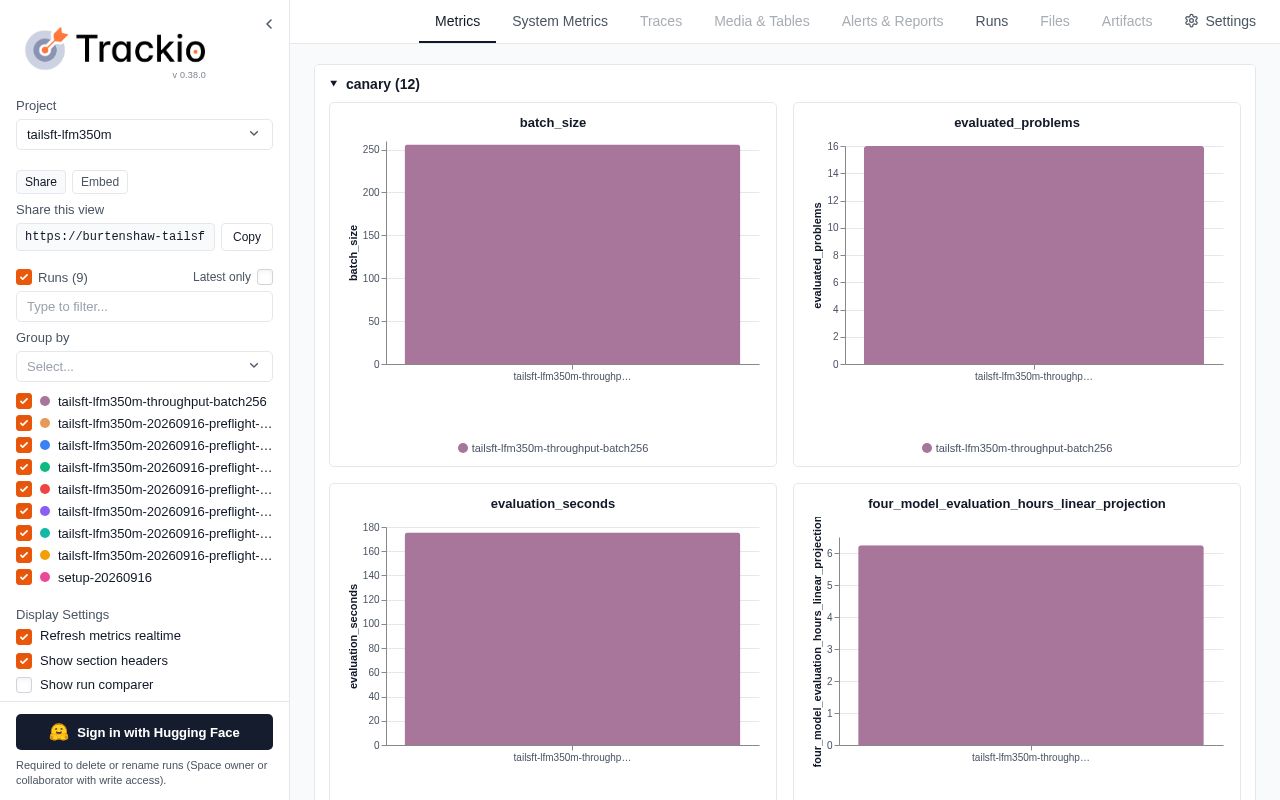
Task: Disable Refresh metrics realtime
Action: tap(24, 637)
